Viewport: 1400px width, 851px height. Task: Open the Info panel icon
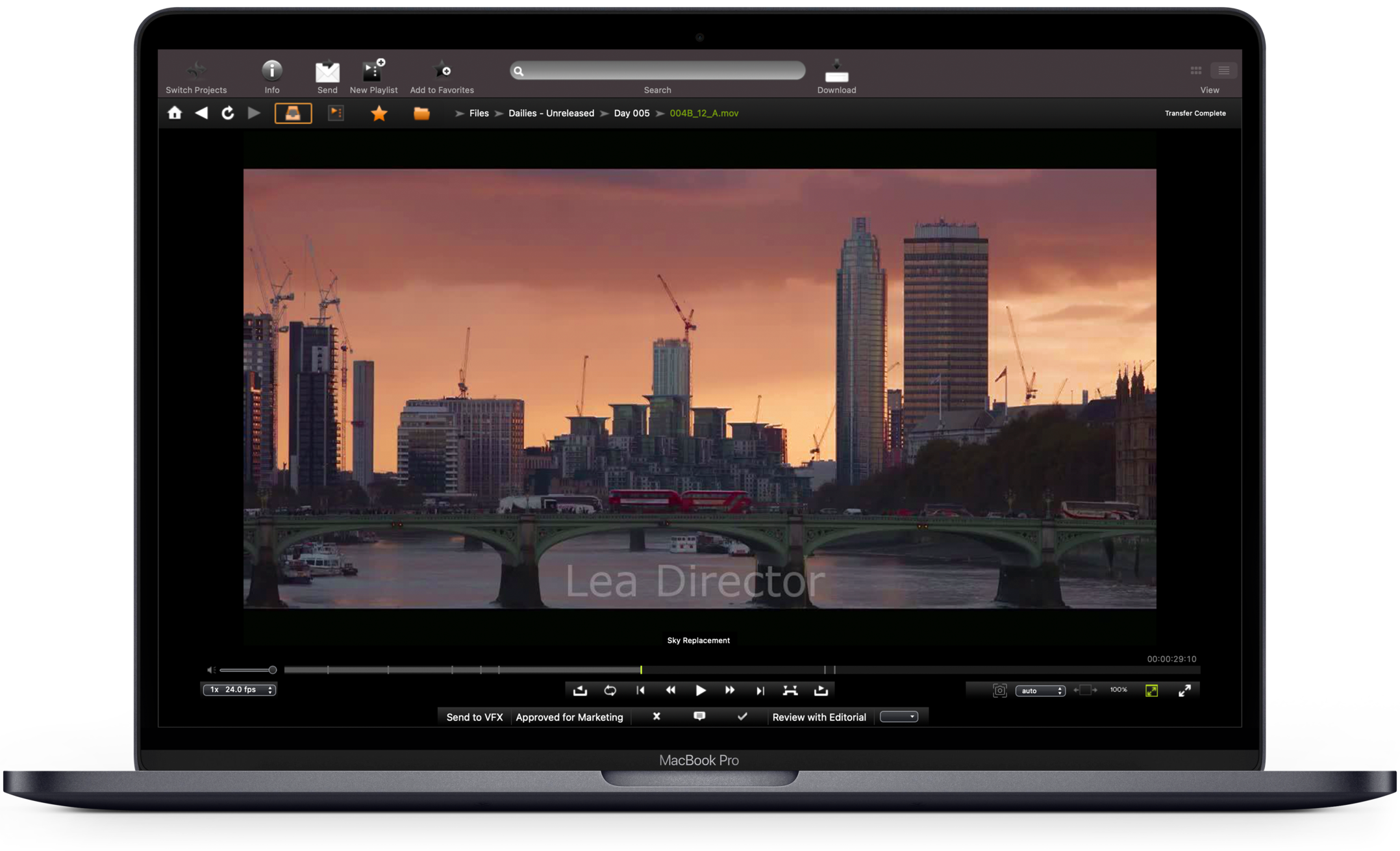271,70
